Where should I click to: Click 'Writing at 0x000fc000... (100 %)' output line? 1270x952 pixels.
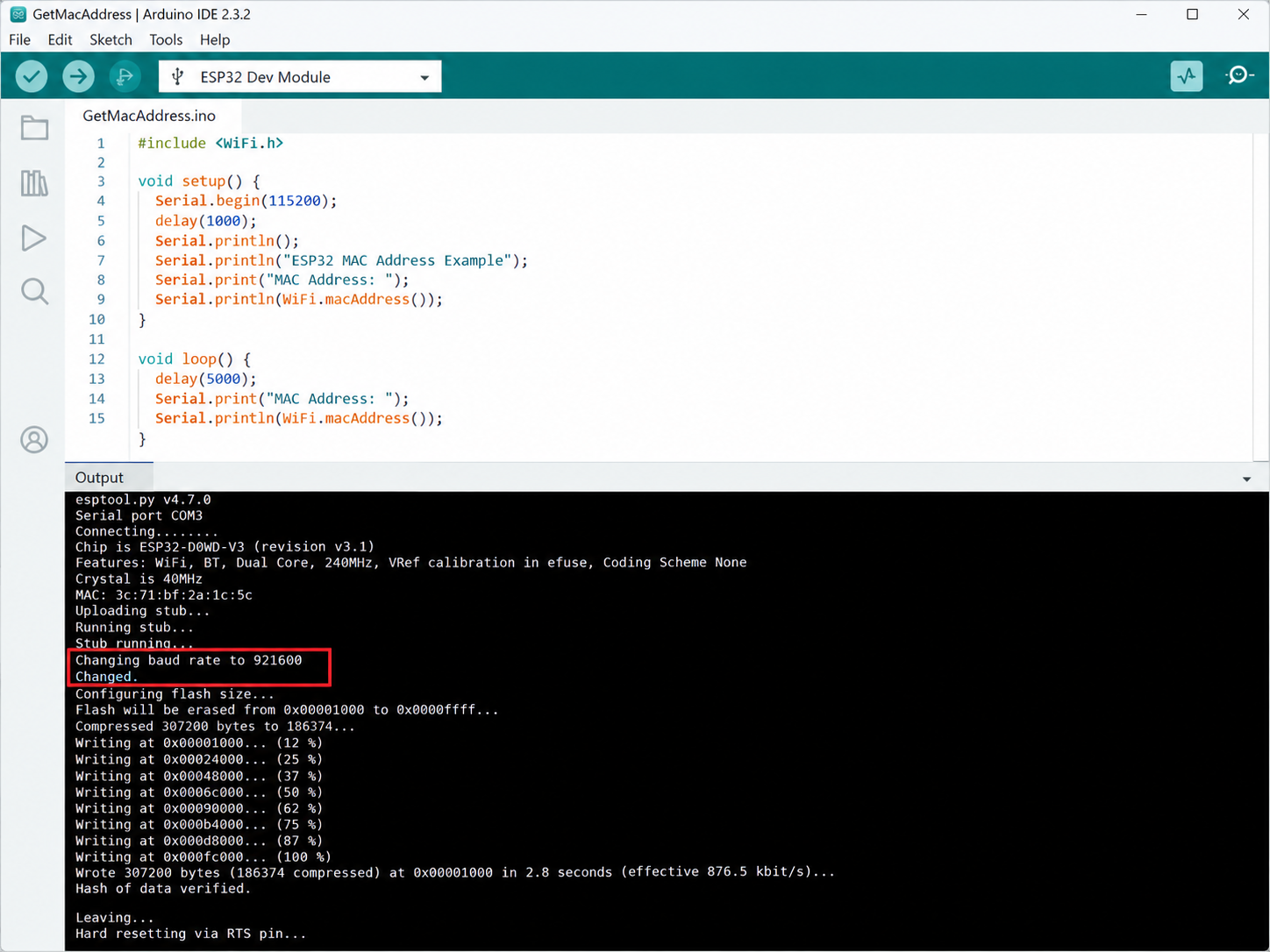(x=203, y=857)
